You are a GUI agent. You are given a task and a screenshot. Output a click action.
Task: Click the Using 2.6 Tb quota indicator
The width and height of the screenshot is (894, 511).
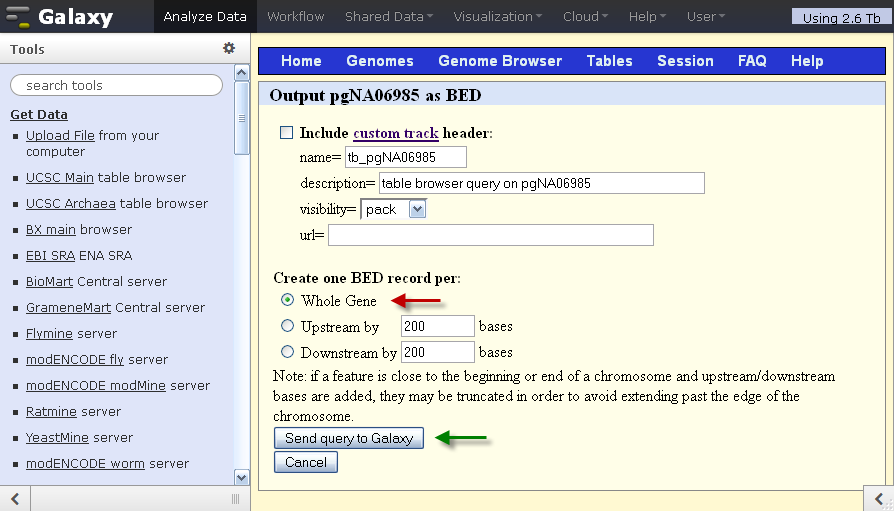tap(842, 17)
